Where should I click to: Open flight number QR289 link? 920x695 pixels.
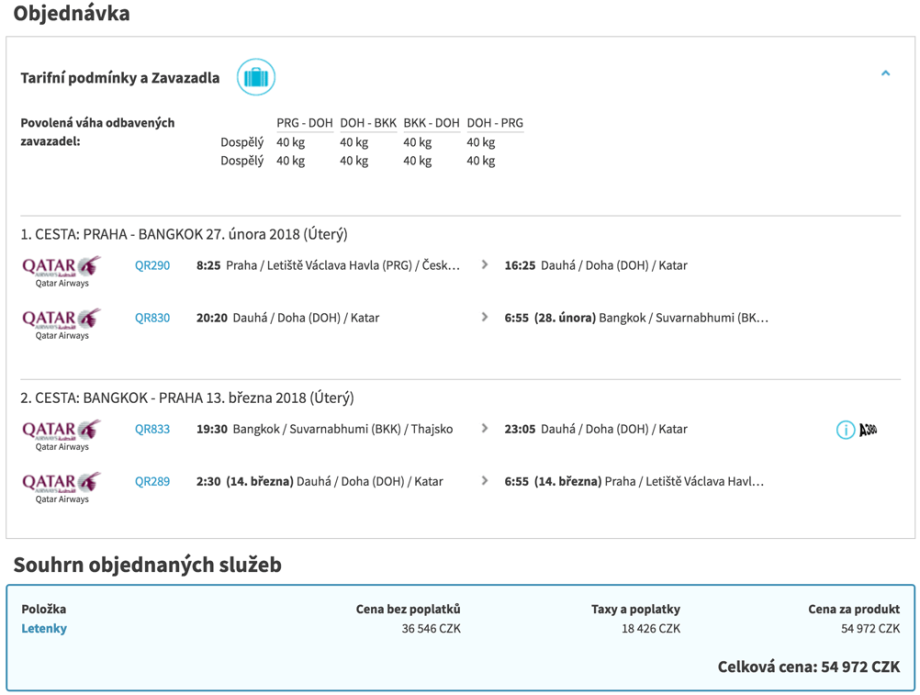tap(152, 482)
